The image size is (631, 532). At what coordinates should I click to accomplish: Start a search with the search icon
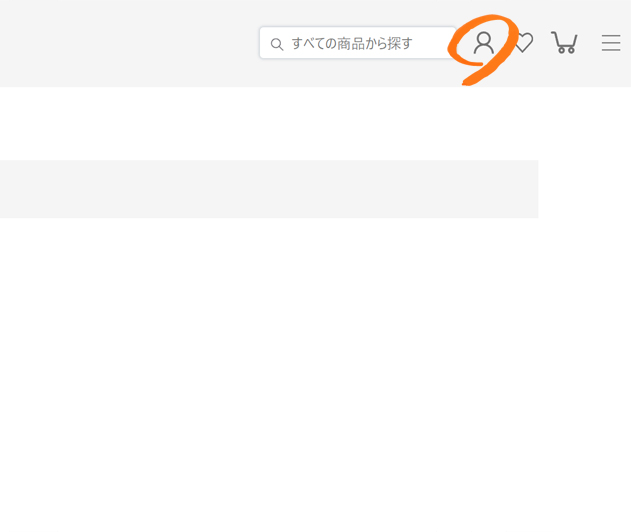coord(277,44)
